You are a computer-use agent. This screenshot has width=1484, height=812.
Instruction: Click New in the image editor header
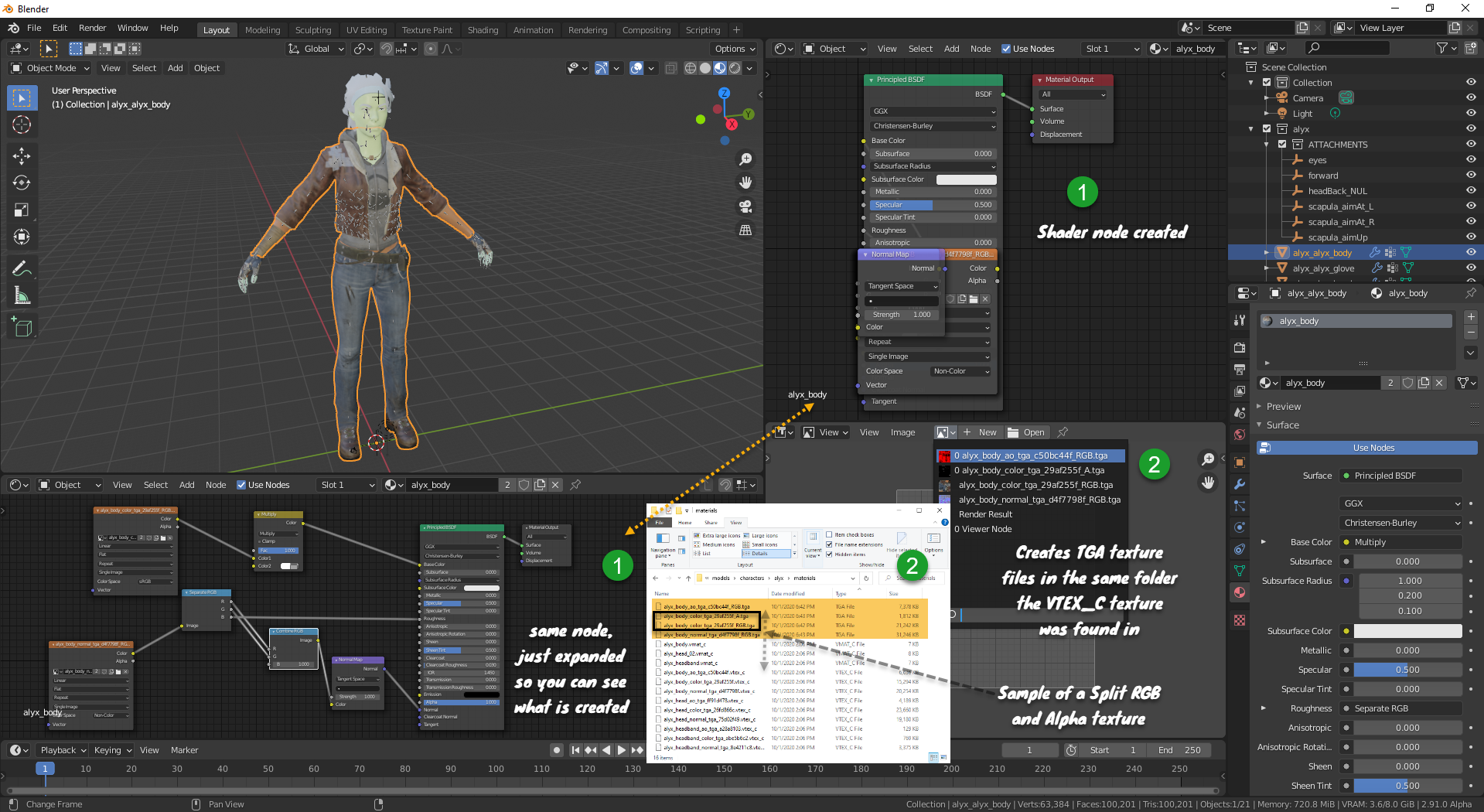tap(981, 432)
